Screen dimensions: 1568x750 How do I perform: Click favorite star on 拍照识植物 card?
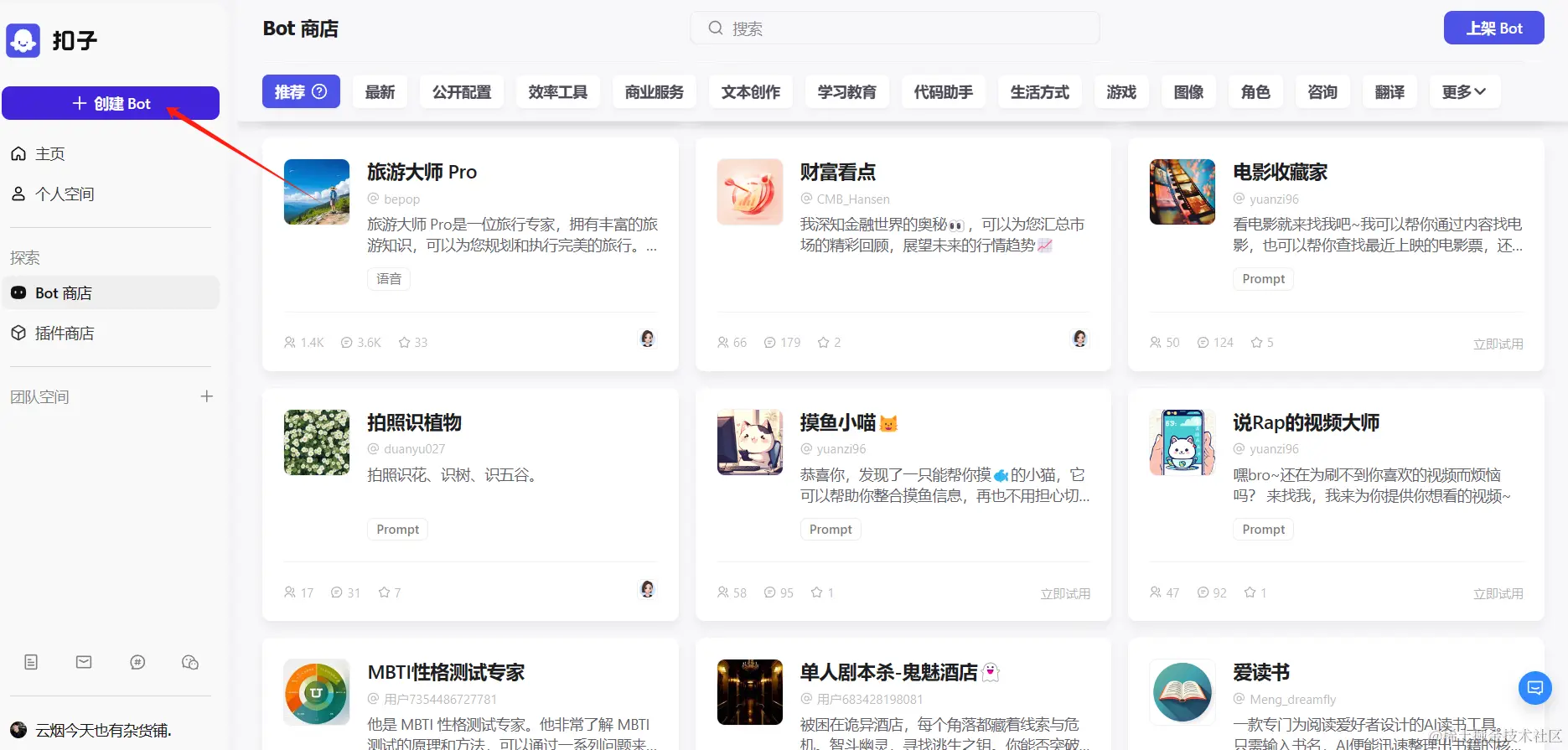384,592
